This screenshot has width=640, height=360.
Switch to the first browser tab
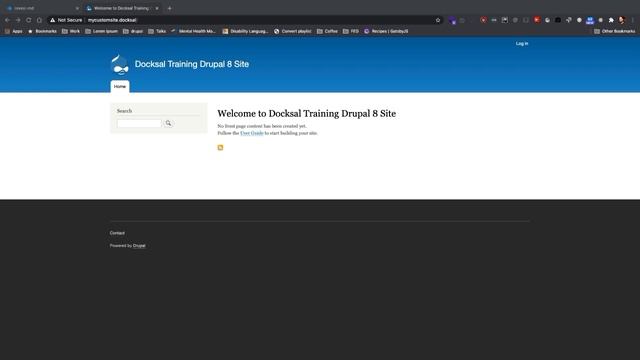pos(41,8)
